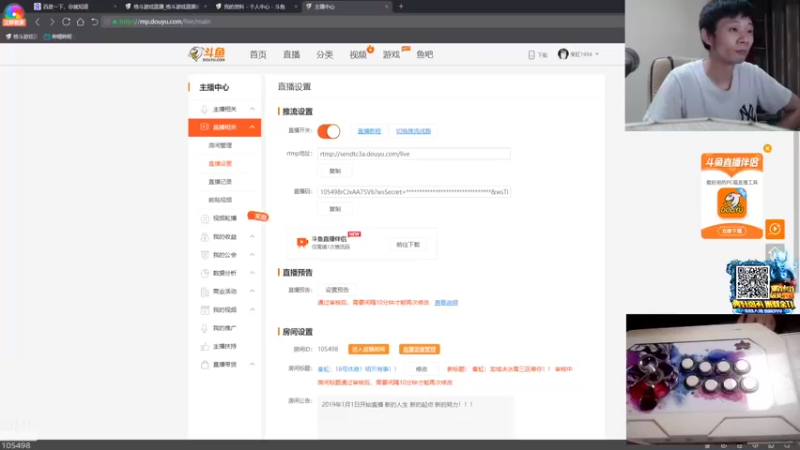Select 前贴视频 in sidebar
The image size is (800, 450).
coord(220,200)
